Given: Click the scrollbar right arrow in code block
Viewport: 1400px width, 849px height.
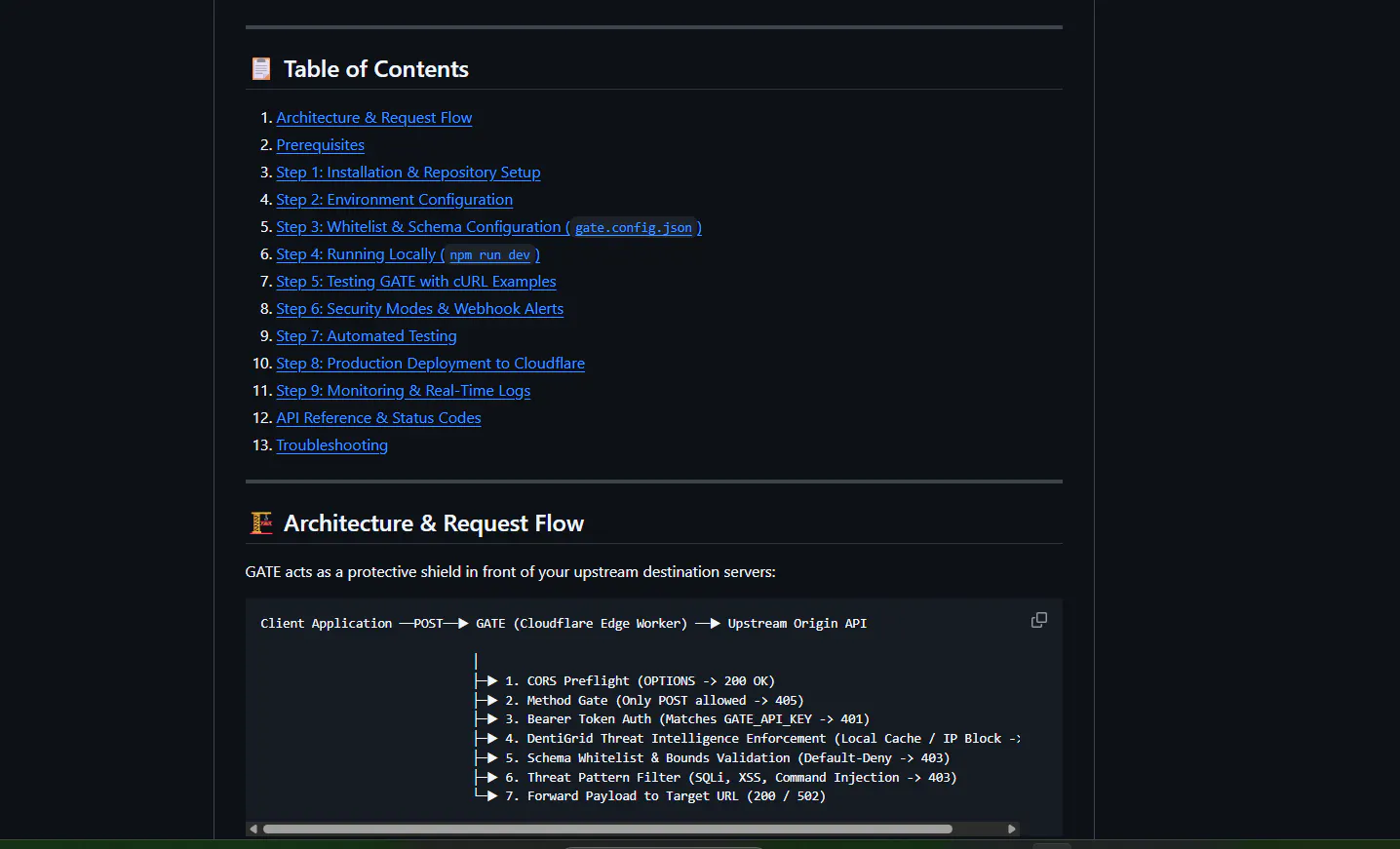Looking at the screenshot, I should point(1011,829).
